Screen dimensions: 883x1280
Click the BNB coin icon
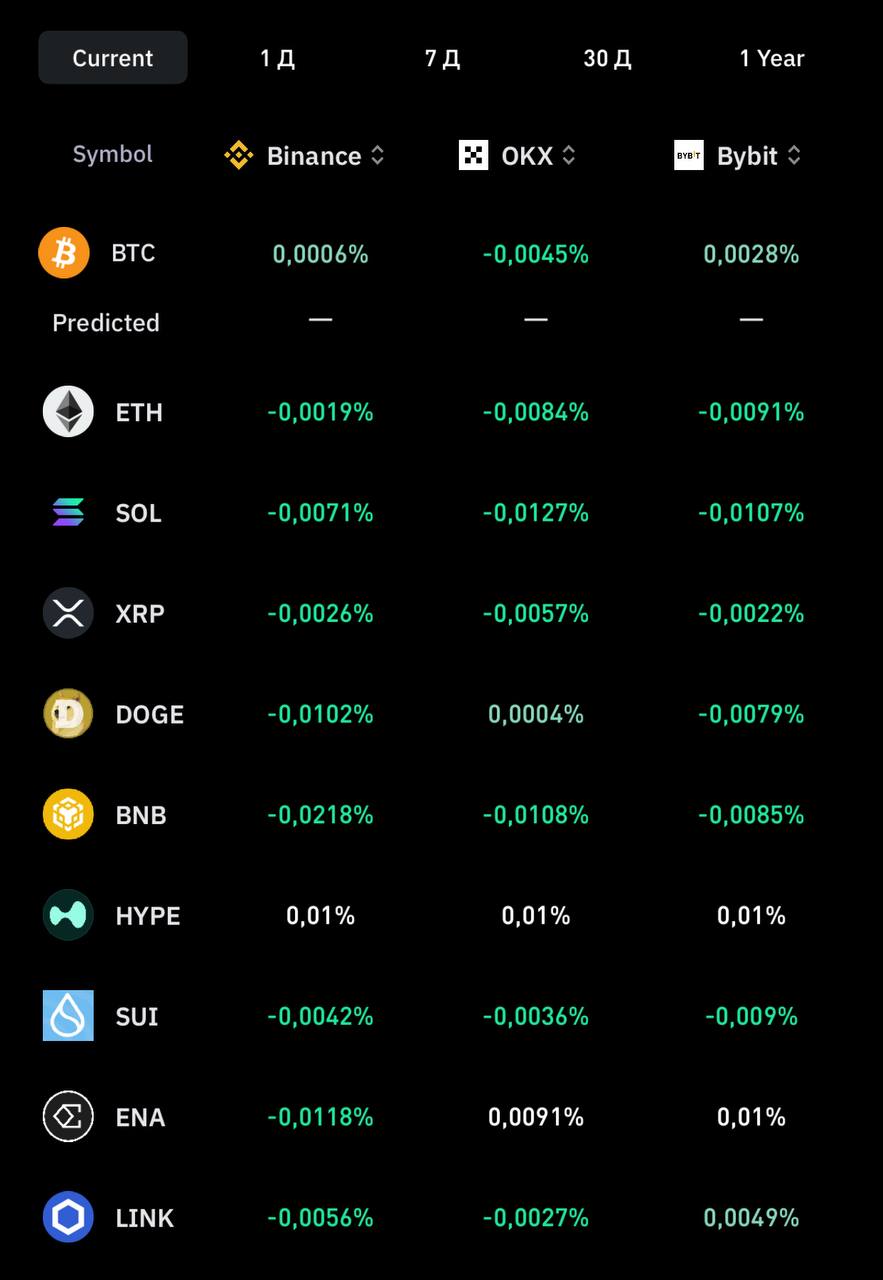[68, 815]
